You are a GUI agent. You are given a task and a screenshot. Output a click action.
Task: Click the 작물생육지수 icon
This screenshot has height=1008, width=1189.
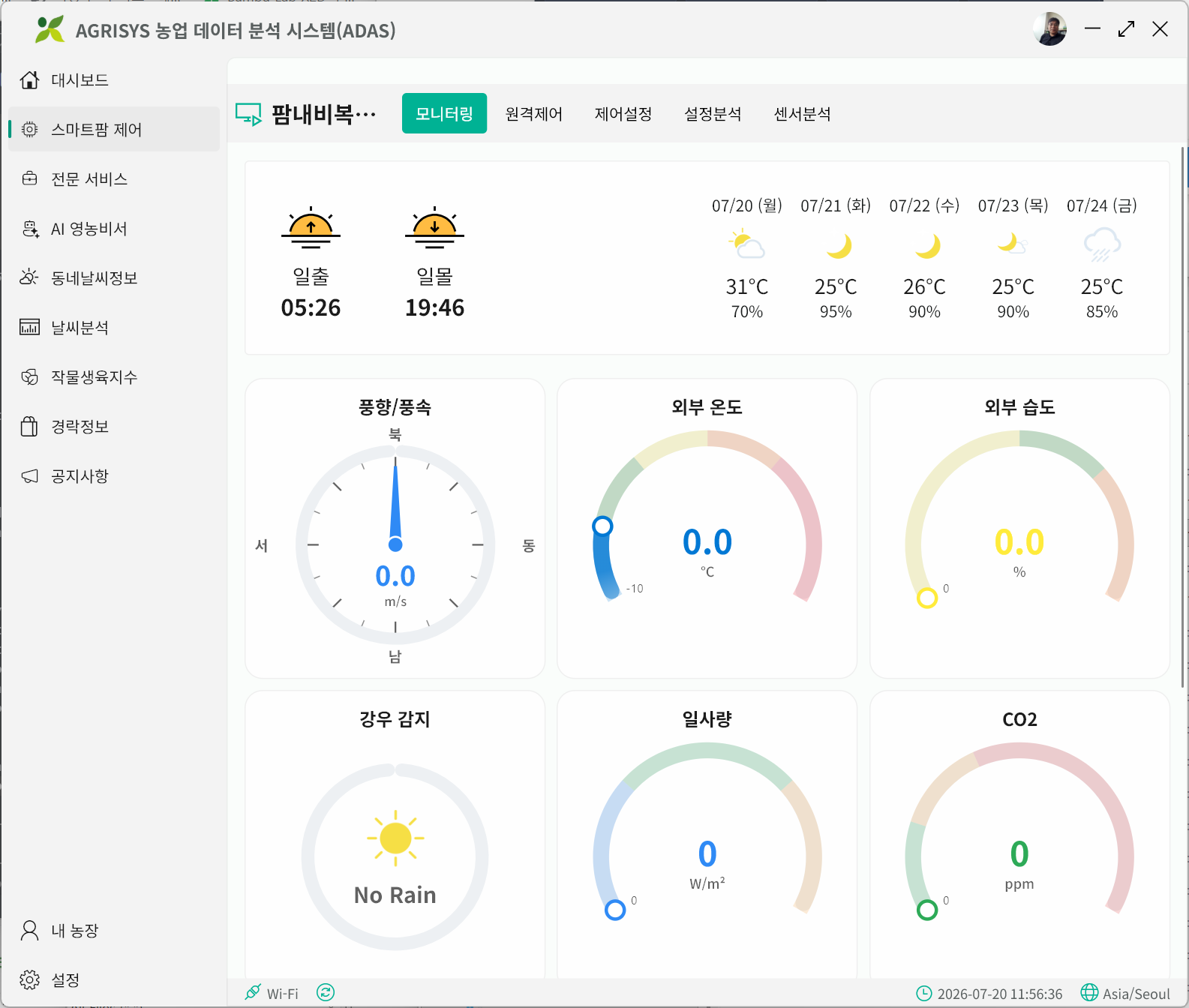[x=29, y=376]
